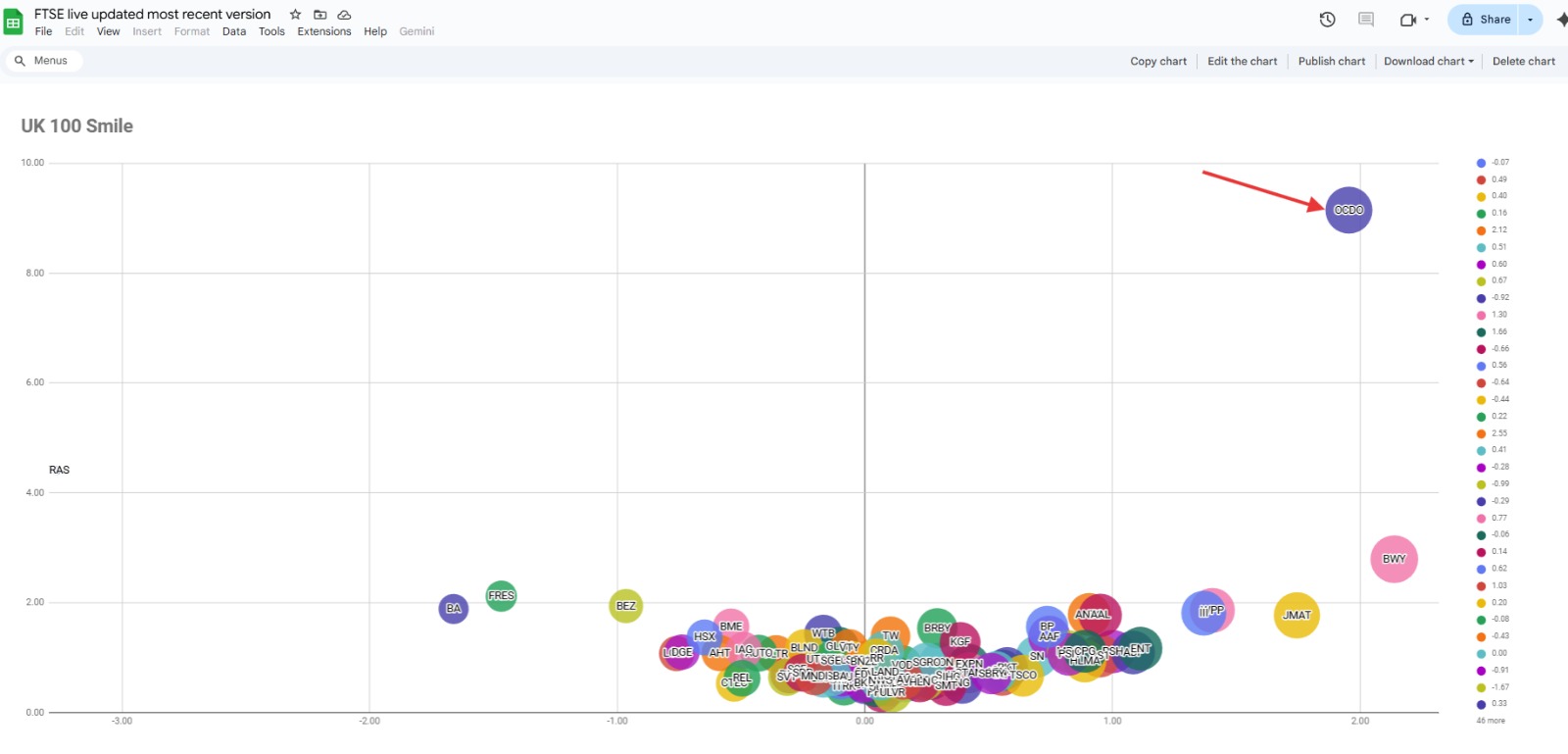Click the -0.07 legend color dot
Screen dimensions: 1568x754
coord(1481,163)
